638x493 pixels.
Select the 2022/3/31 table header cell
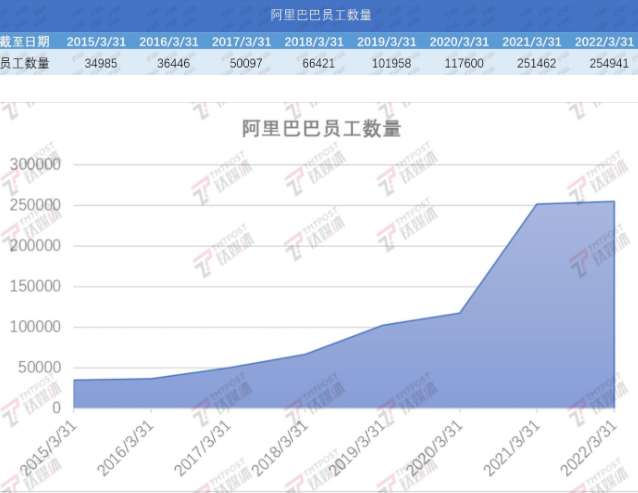point(605,41)
